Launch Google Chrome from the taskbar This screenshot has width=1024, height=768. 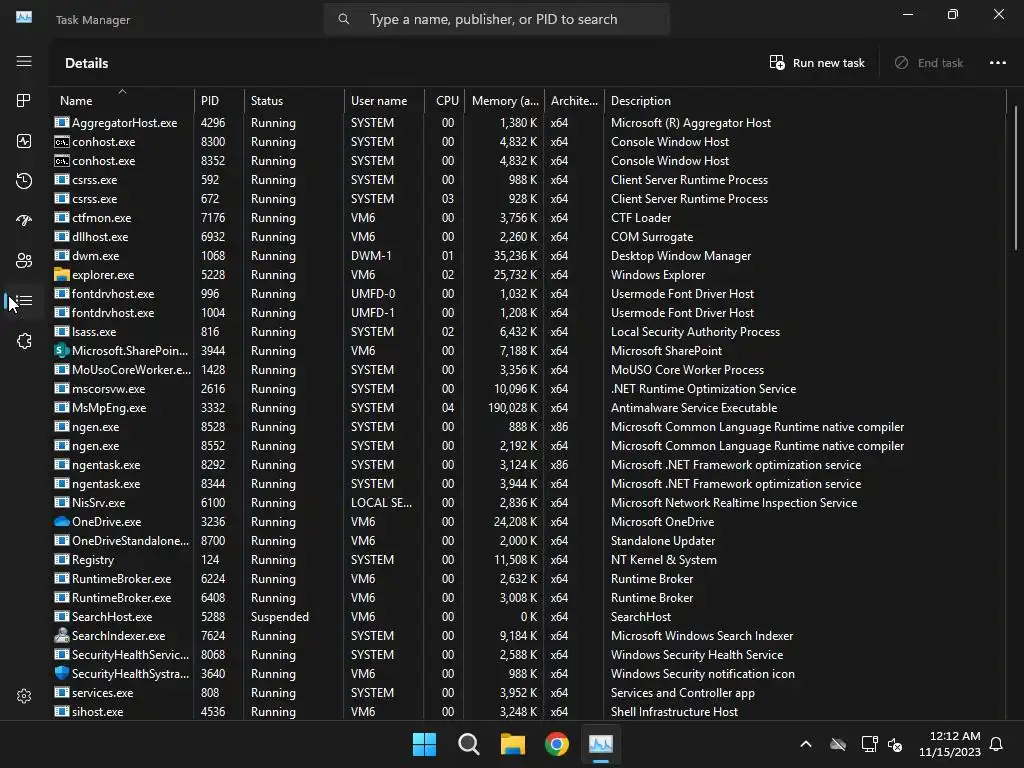point(556,744)
